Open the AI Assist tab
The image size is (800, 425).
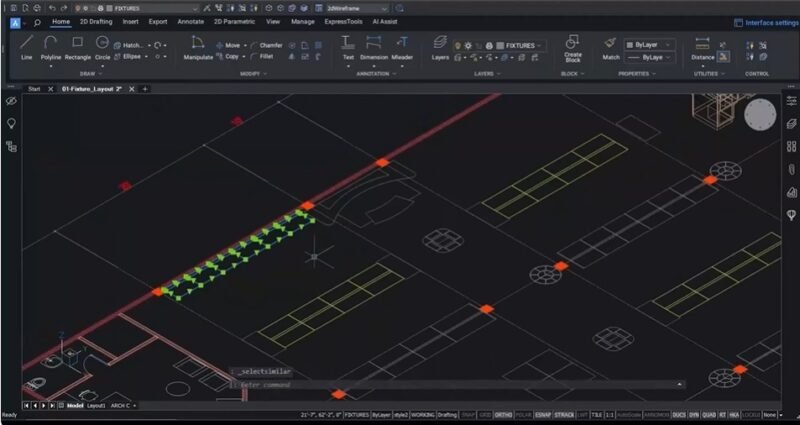coord(385,22)
